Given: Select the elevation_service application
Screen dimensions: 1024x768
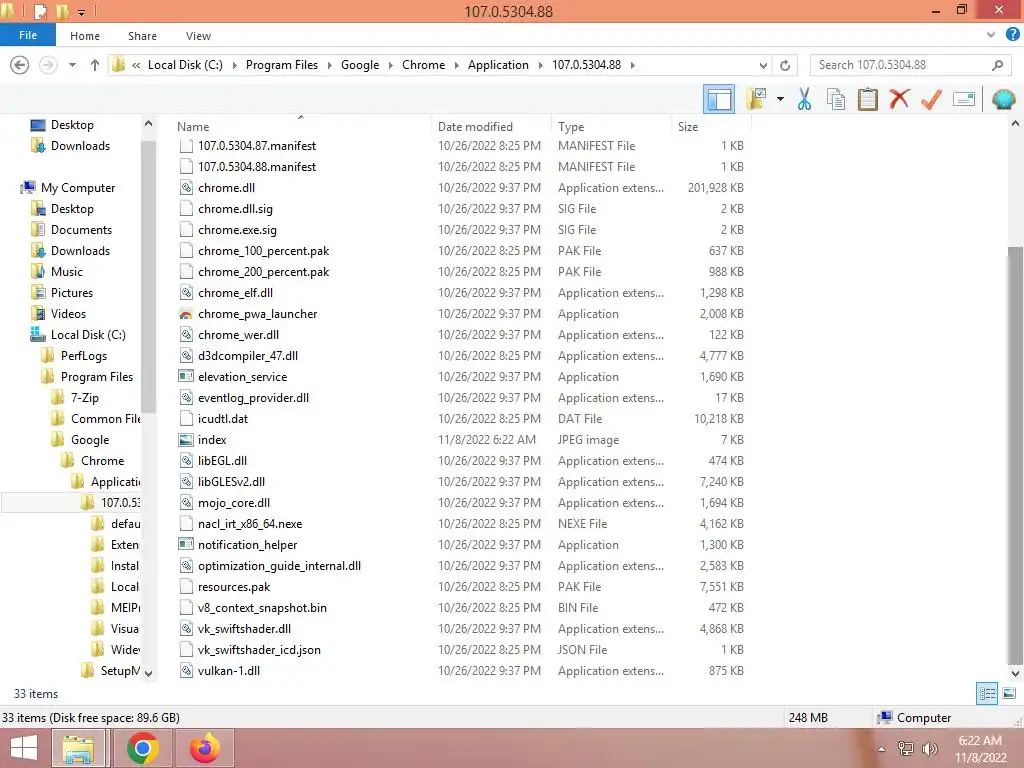Looking at the screenshot, I should pyautogui.click(x=242, y=377).
